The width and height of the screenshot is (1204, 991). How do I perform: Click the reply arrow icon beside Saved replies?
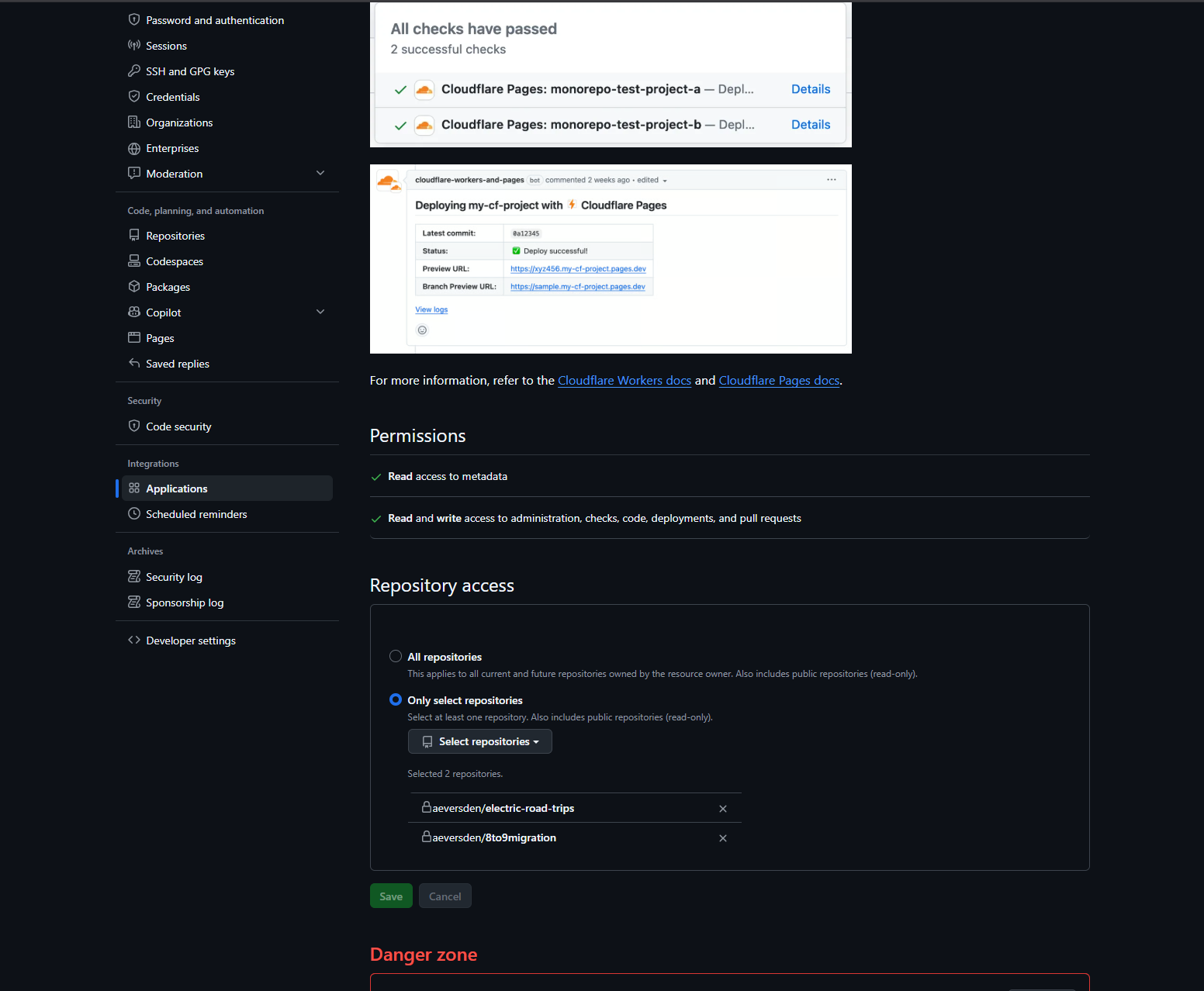point(134,364)
